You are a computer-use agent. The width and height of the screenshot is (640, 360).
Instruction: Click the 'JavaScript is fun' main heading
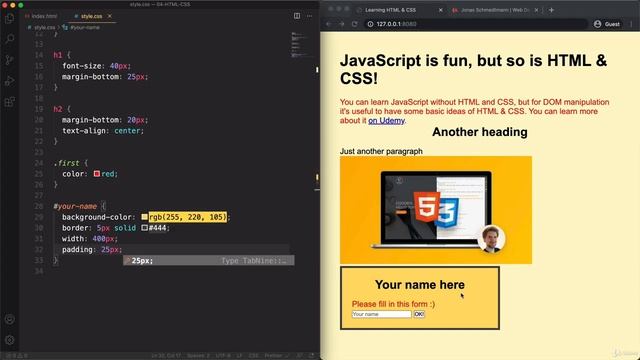[x=473, y=69]
